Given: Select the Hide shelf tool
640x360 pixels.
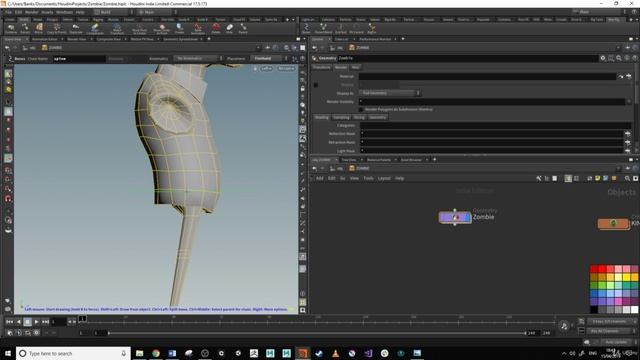Looking at the screenshot, I should click(x=229, y=29).
